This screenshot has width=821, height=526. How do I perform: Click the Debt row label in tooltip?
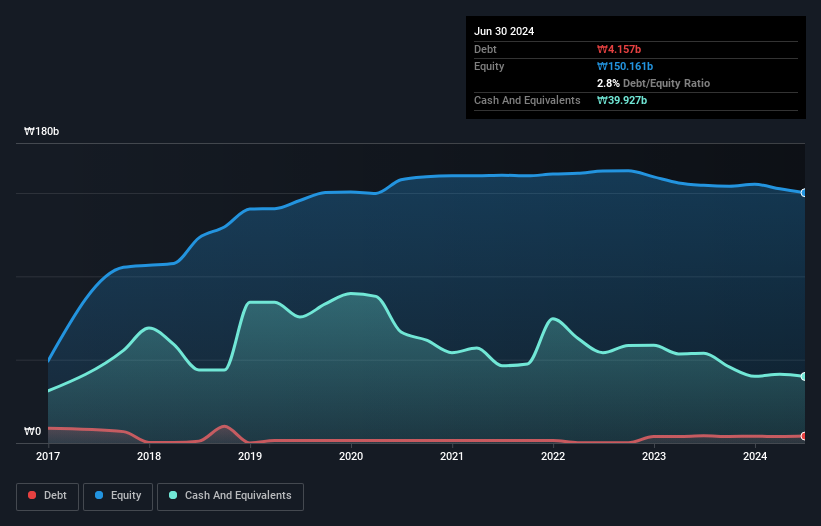[x=485, y=49]
